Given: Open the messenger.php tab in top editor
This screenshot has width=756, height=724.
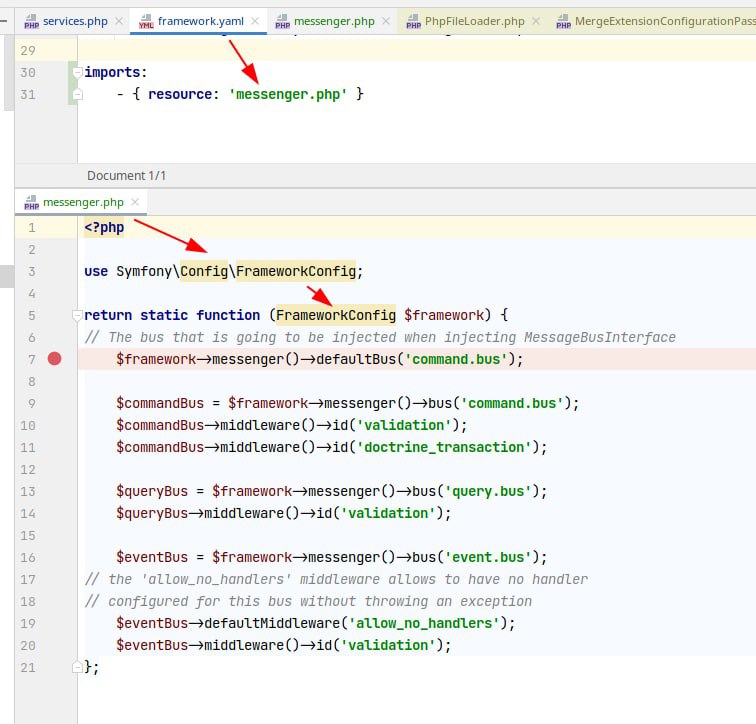Looking at the screenshot, I should 334,21.
